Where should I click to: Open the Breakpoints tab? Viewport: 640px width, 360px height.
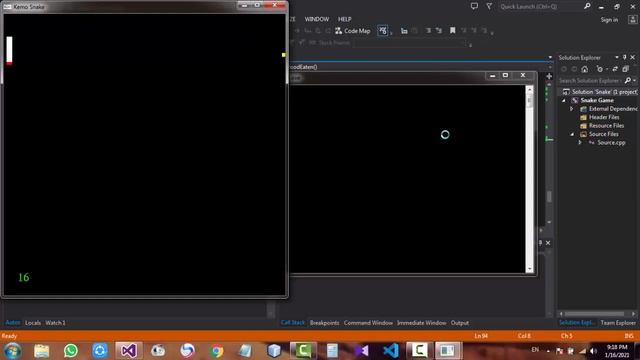pos(324,323)
